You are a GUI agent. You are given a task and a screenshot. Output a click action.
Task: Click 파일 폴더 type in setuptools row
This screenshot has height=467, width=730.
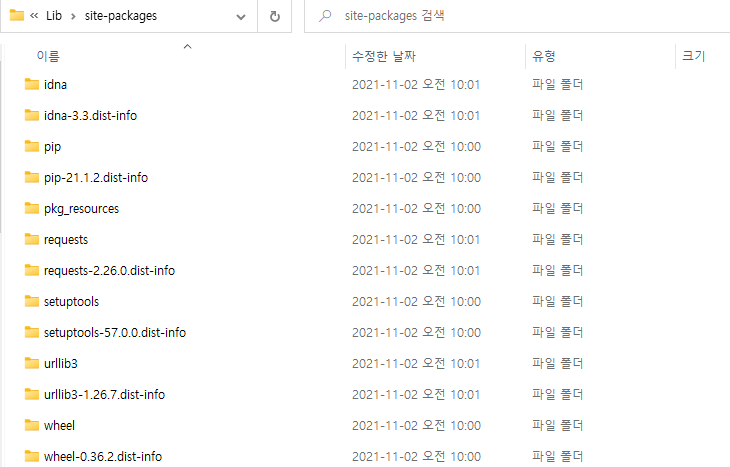(557, 302)
